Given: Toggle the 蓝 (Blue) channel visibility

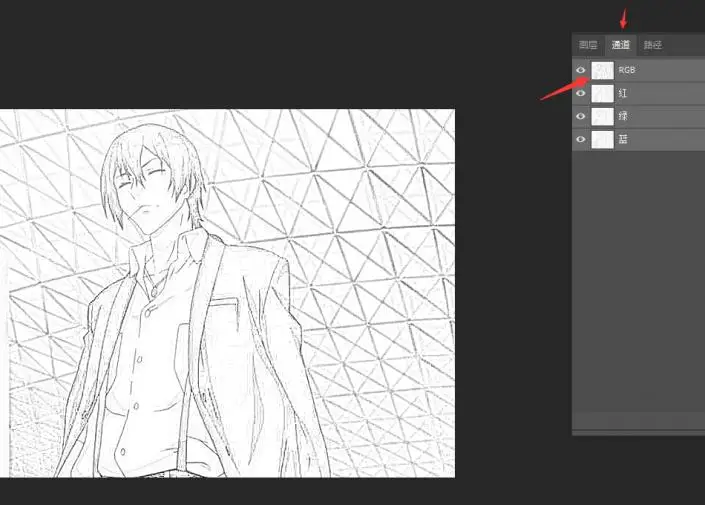Looking at the screenshot, I should pos(580,139).
